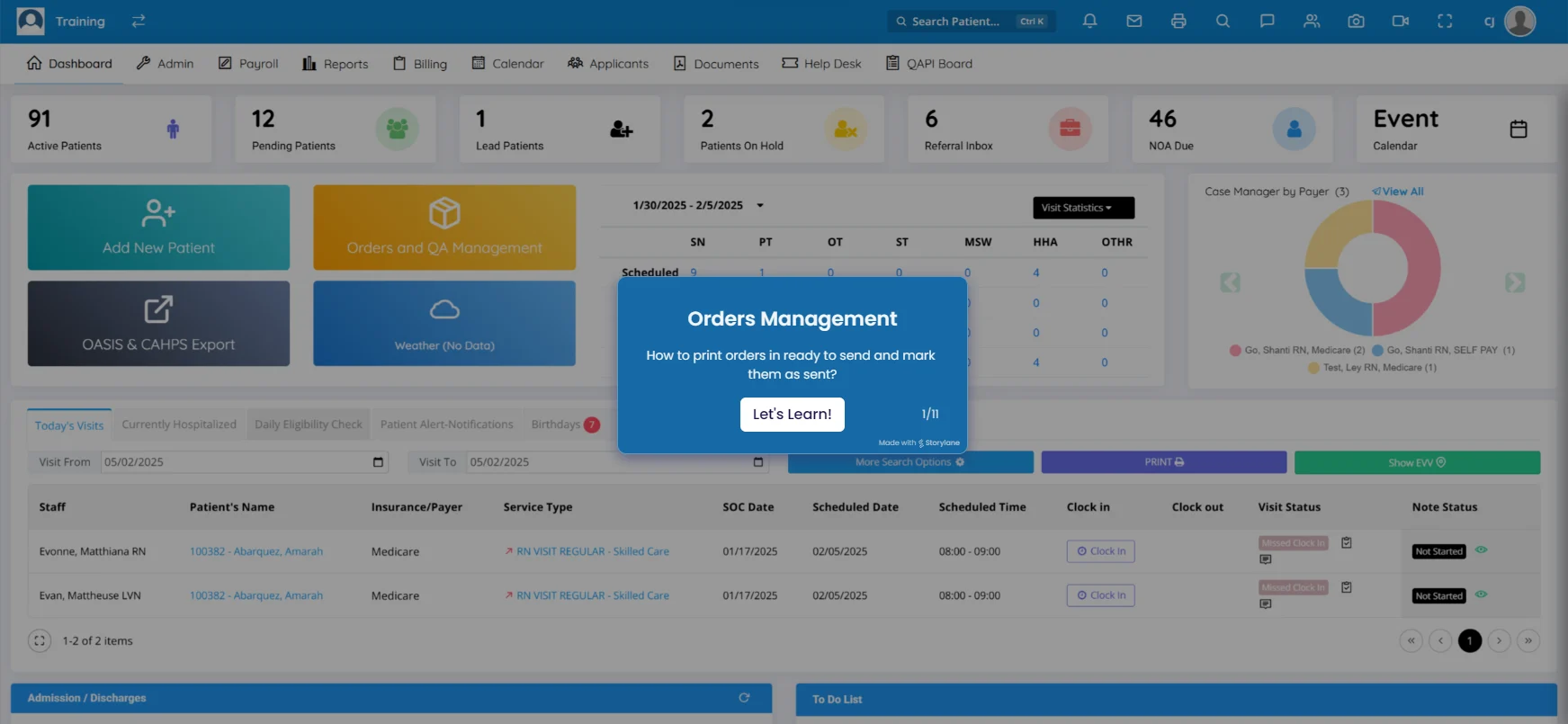Open the user profile avatar
Viewport: 1568px width, 724px height.
[x=1519, y=21]
